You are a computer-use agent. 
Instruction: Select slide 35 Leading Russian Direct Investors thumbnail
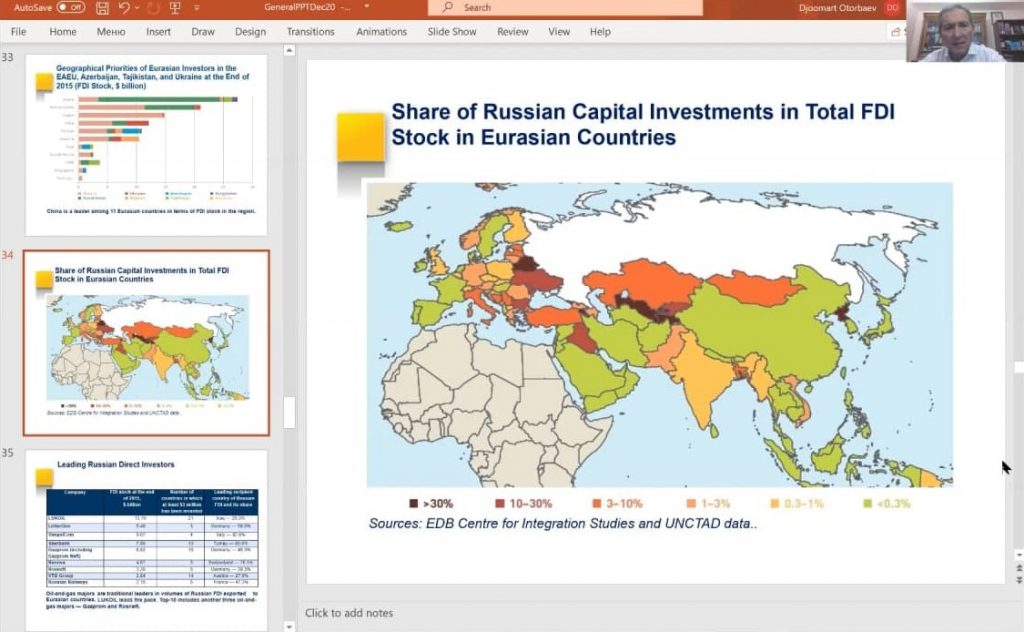click(146, 538)
